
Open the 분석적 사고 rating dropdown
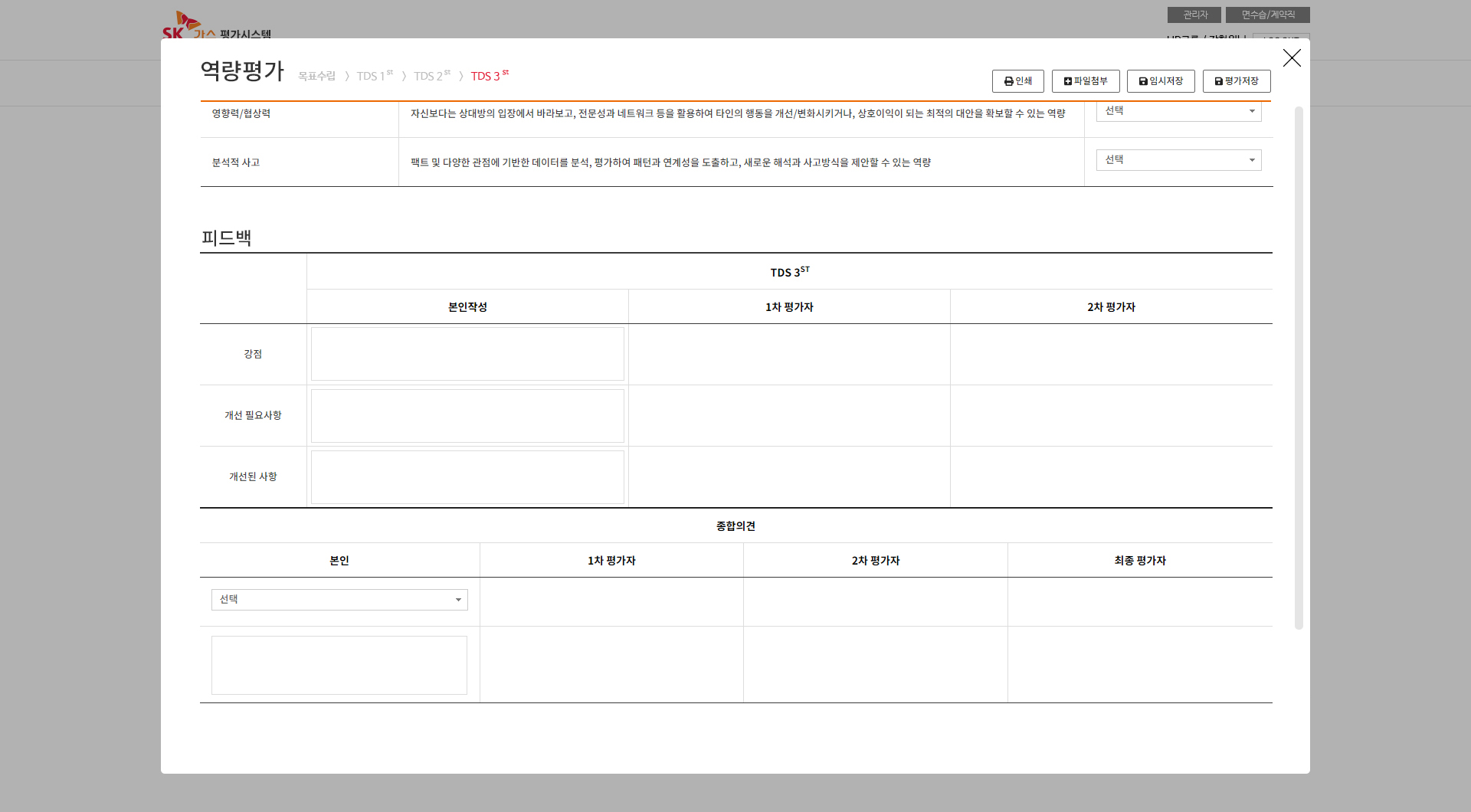click(x=1178, y=160)
